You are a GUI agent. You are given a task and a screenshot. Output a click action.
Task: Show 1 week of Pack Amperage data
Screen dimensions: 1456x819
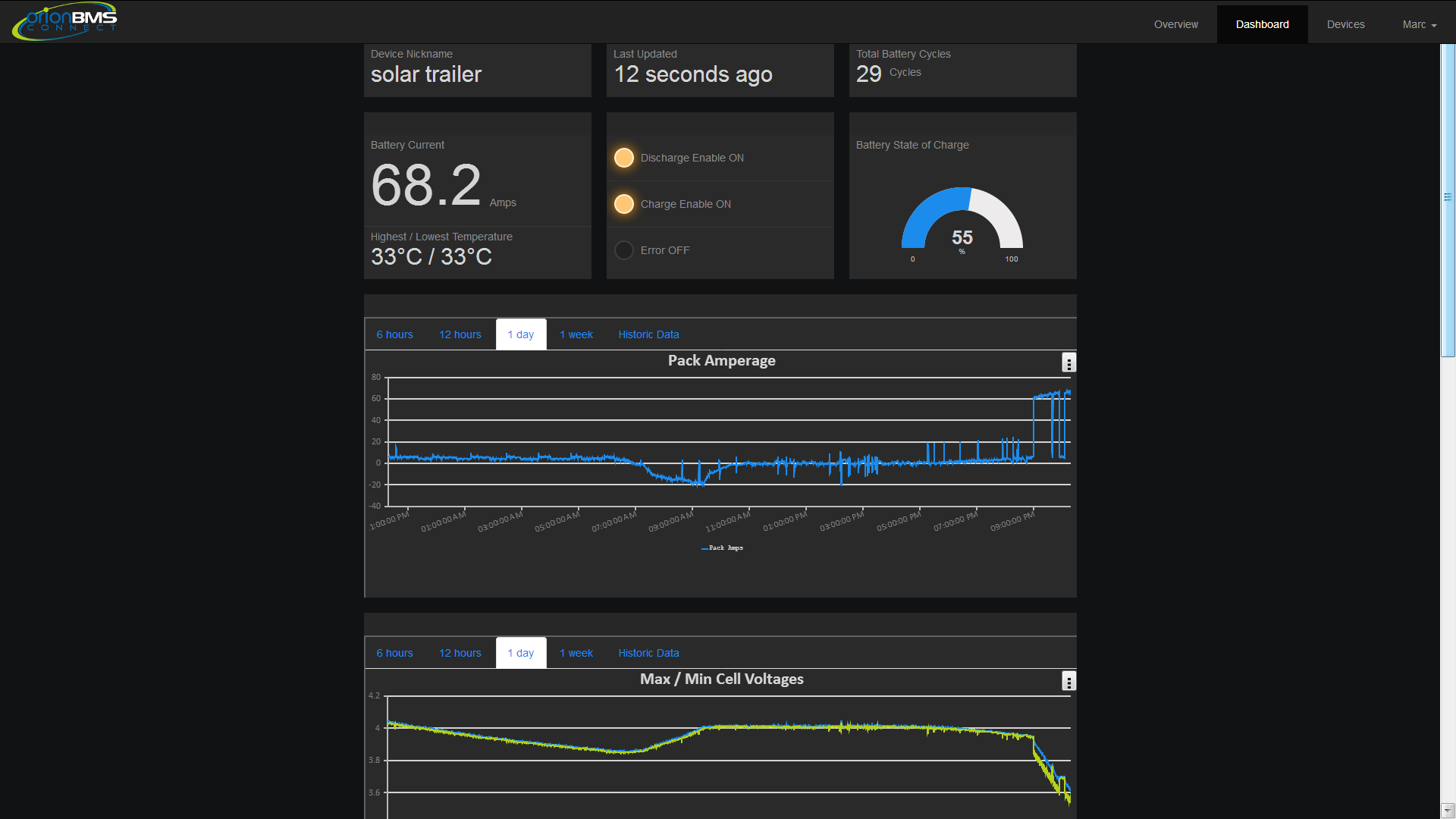coord(576,334)
